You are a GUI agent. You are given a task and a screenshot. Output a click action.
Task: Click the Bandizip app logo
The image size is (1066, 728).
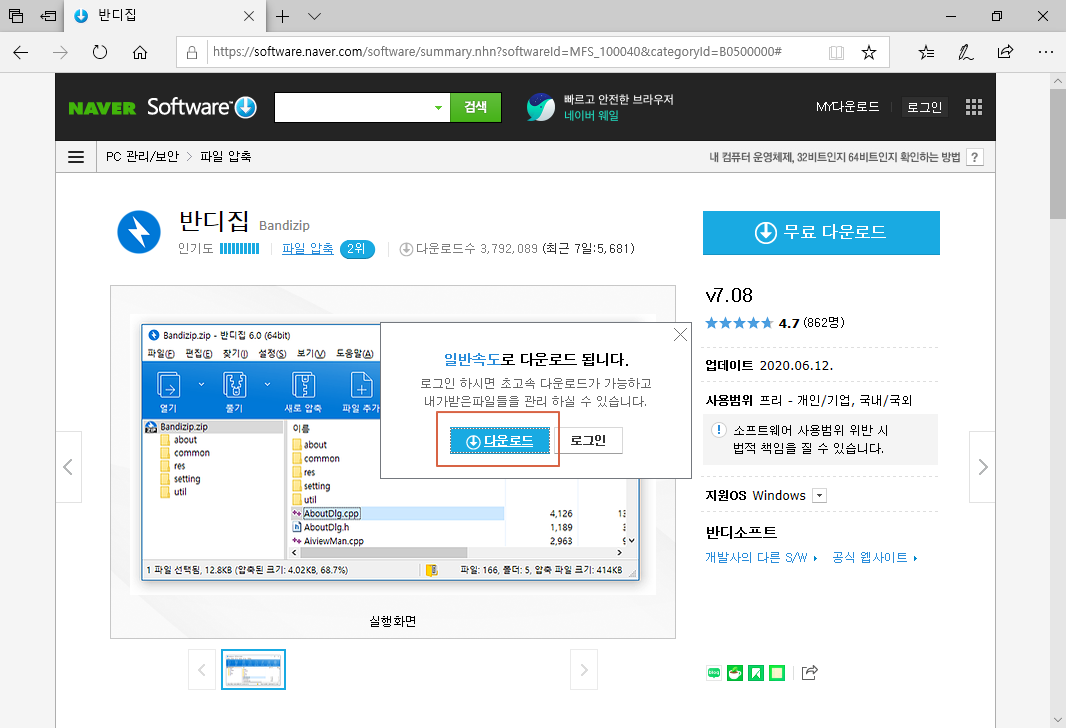[139, 232]
